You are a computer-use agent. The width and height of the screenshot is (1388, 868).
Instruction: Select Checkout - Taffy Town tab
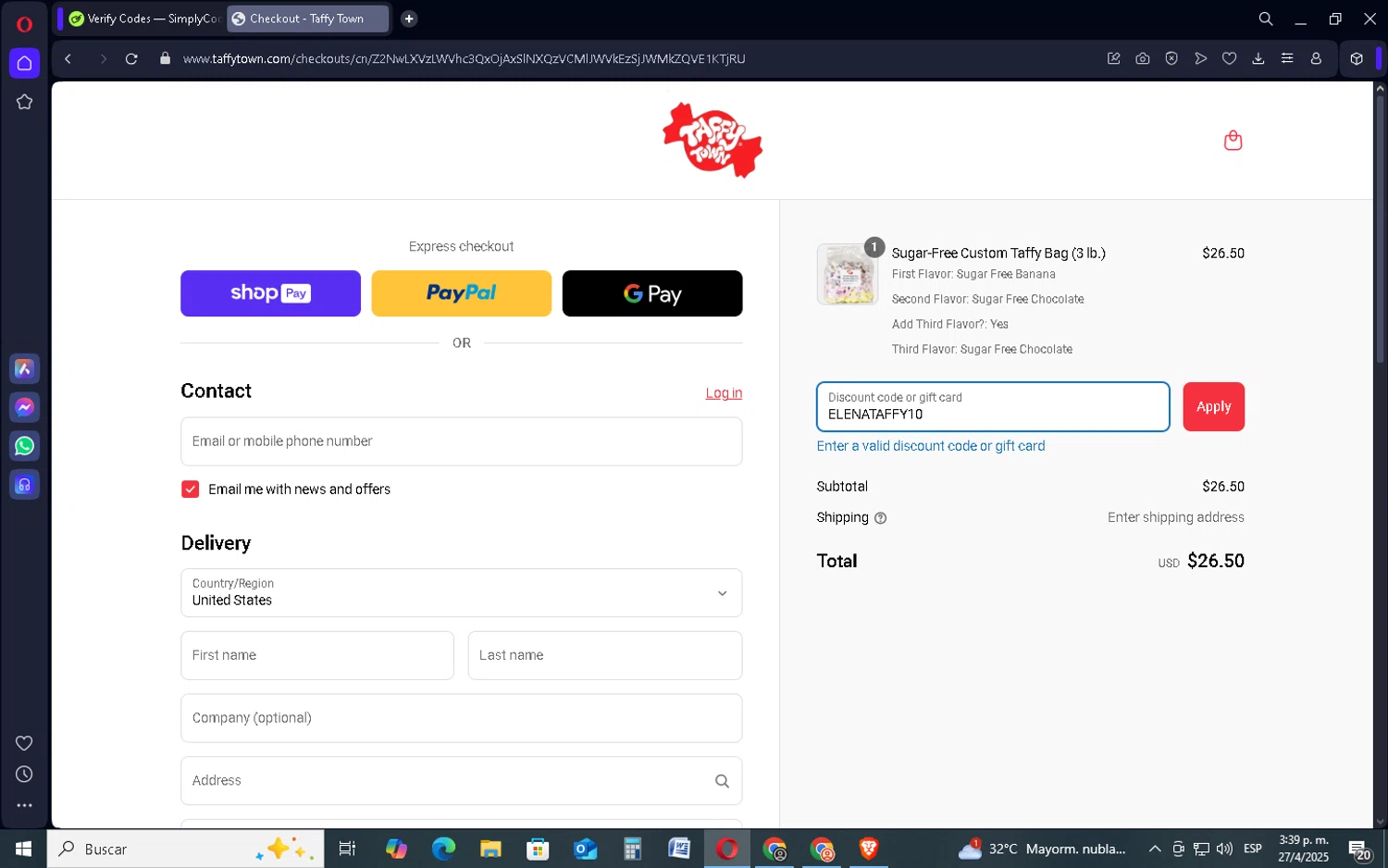pyautogui.click(x=307, y=19)
